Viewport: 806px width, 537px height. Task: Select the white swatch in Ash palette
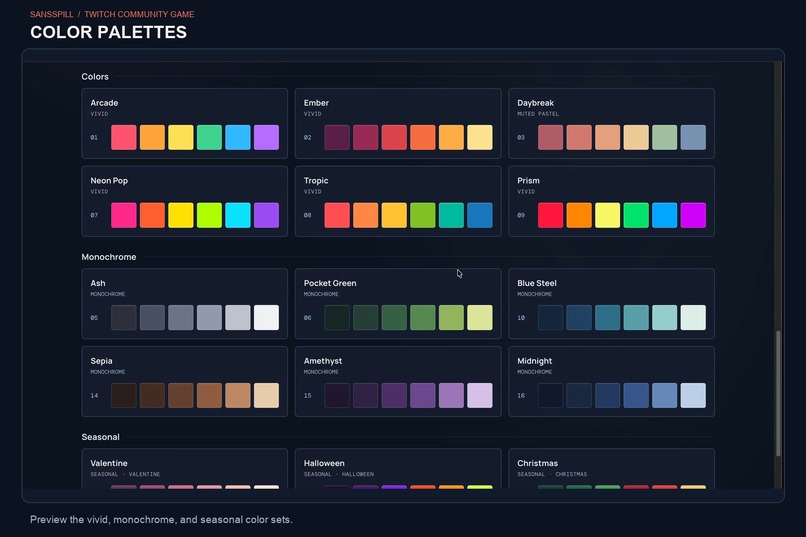click(266, 318)
